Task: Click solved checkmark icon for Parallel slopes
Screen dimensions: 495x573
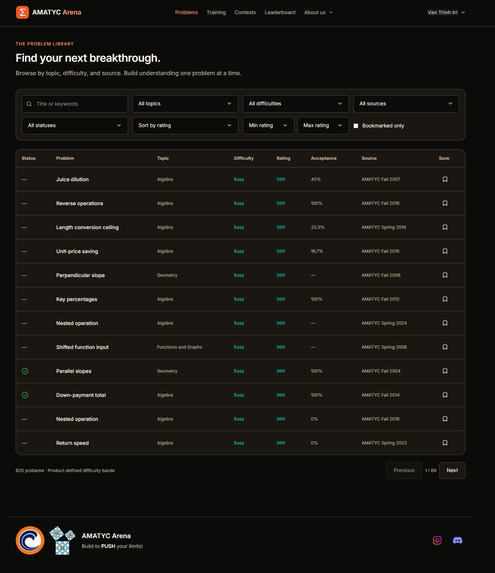Action: tap(25, 371)
